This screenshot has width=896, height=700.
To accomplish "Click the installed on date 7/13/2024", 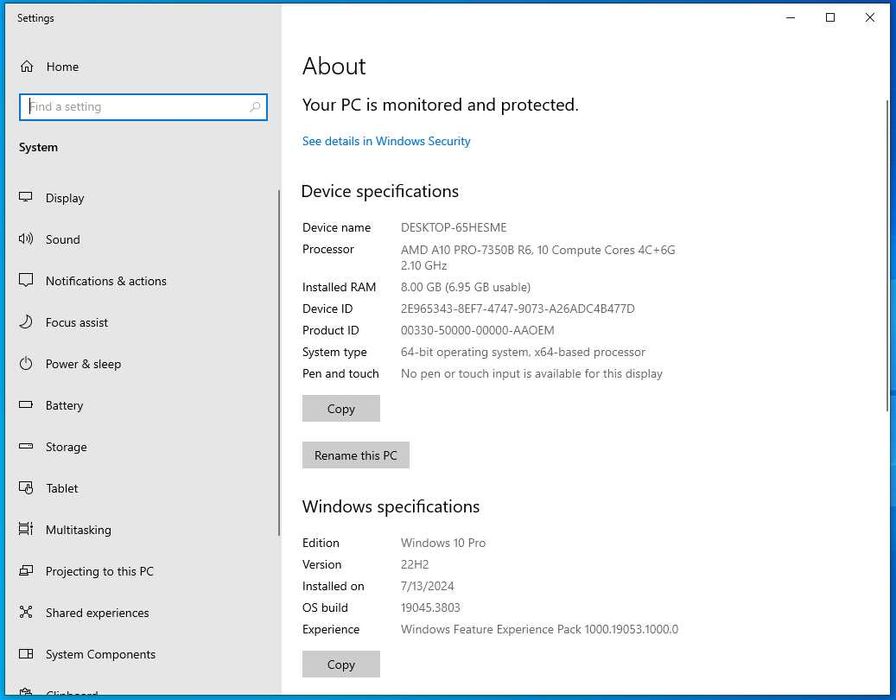I will click(x=427, y=586).
